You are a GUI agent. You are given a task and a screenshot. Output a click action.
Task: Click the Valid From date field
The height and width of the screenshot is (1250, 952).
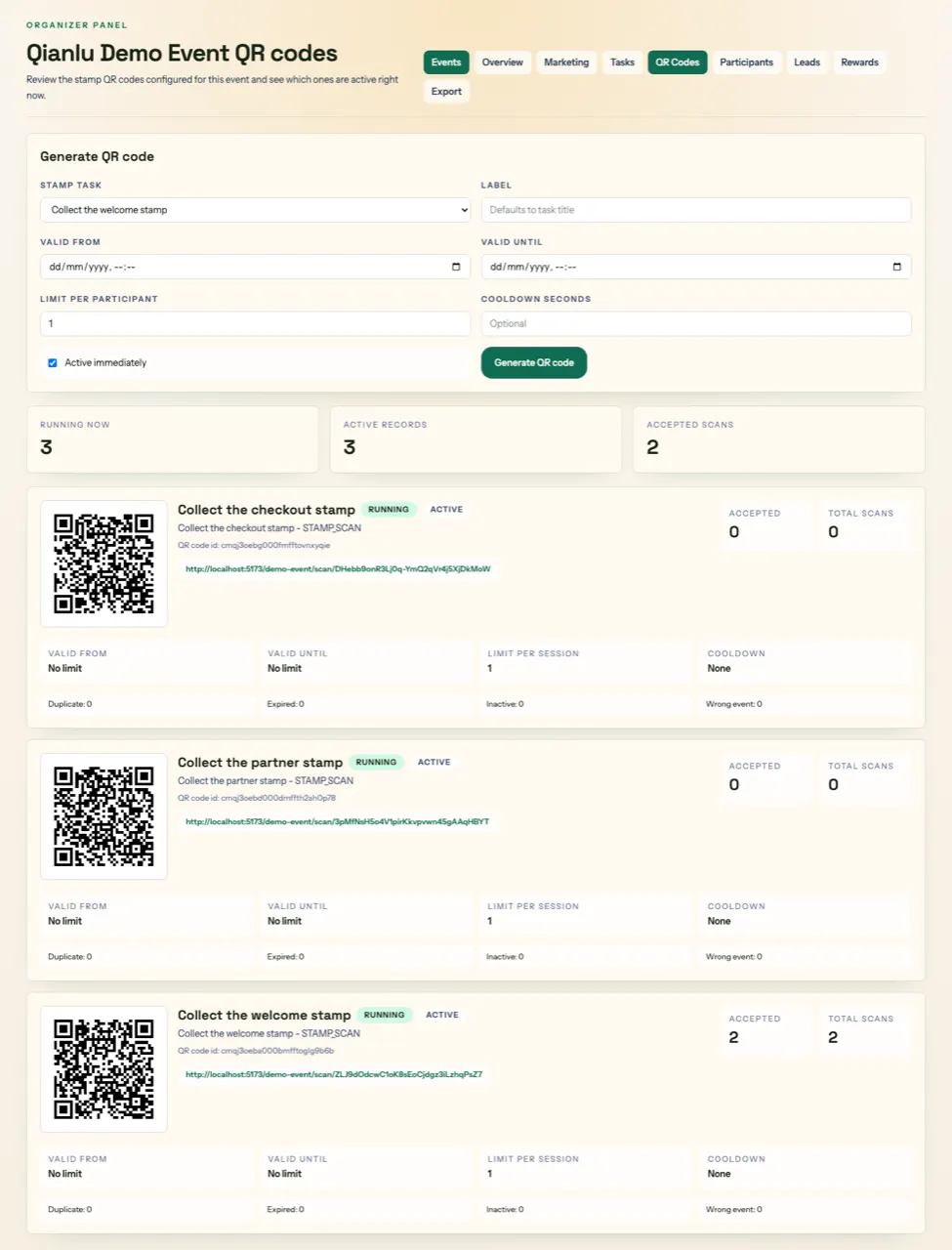[255, 267]
